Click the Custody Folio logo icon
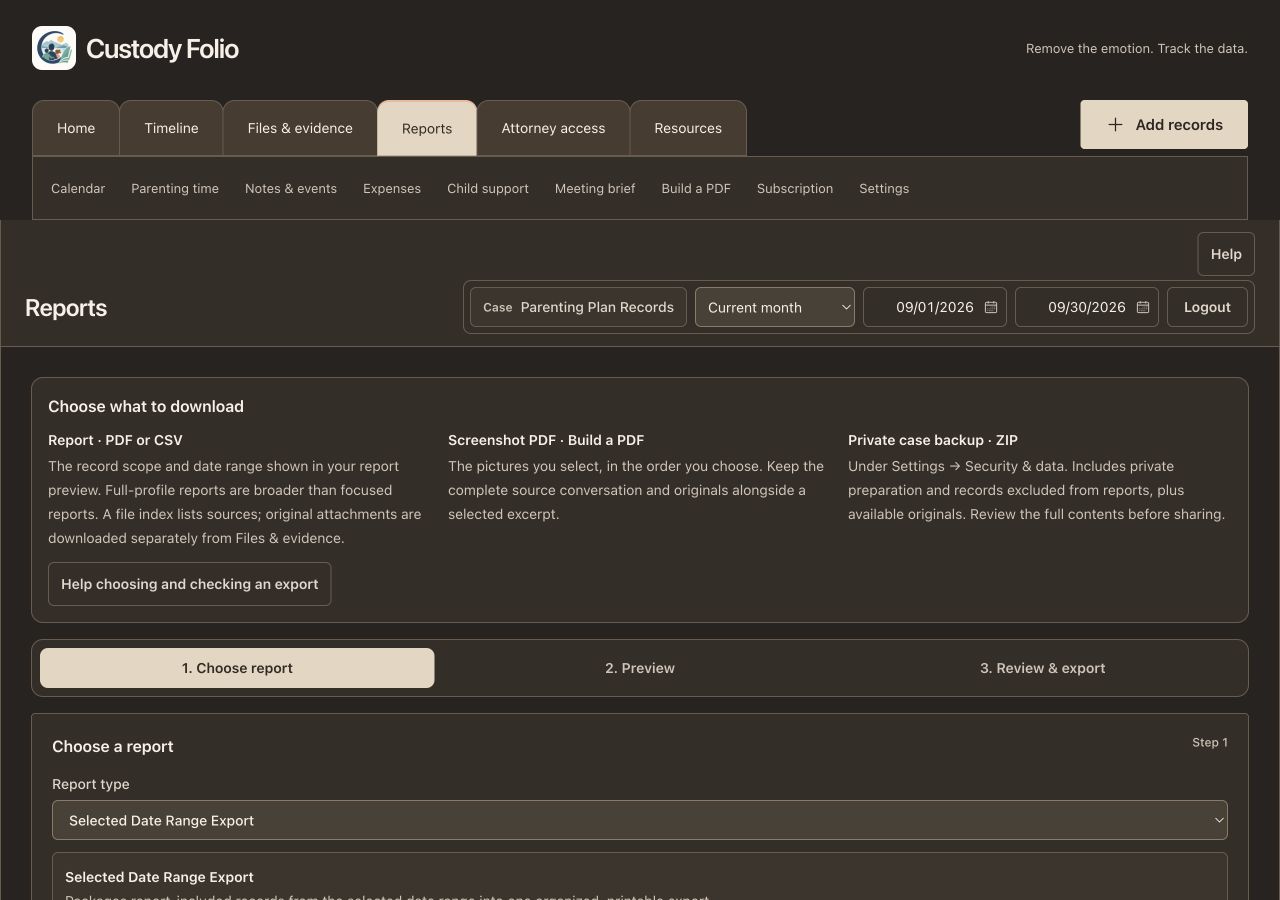The height and width of the screenshot is (900, 1280). pos(54,48)
